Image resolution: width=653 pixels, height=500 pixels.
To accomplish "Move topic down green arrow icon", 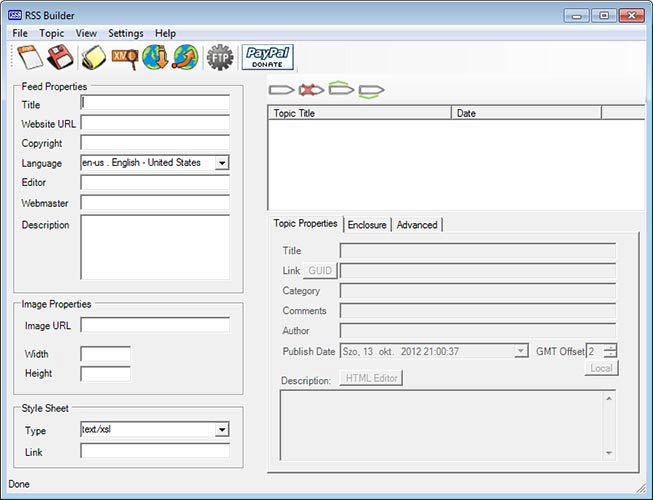I will coord(371,91).
